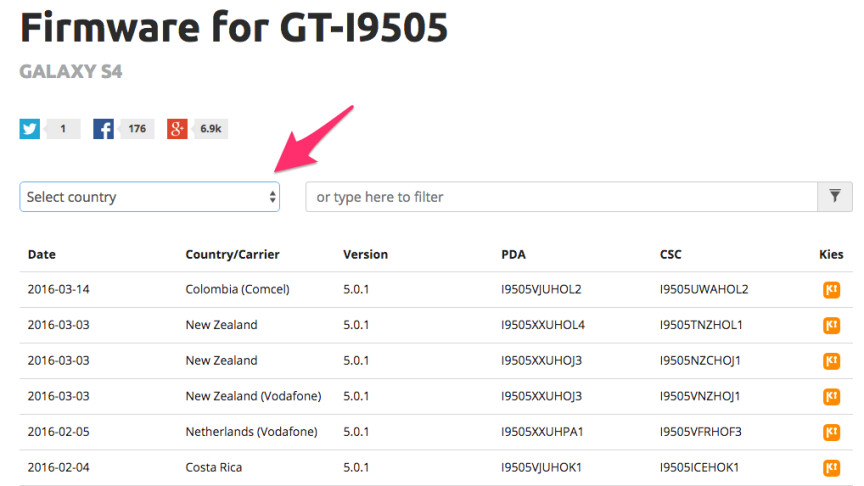The height and width of the screenshot is (486, 864).
Task: Click the Version column header
Action: pos(365,255)
